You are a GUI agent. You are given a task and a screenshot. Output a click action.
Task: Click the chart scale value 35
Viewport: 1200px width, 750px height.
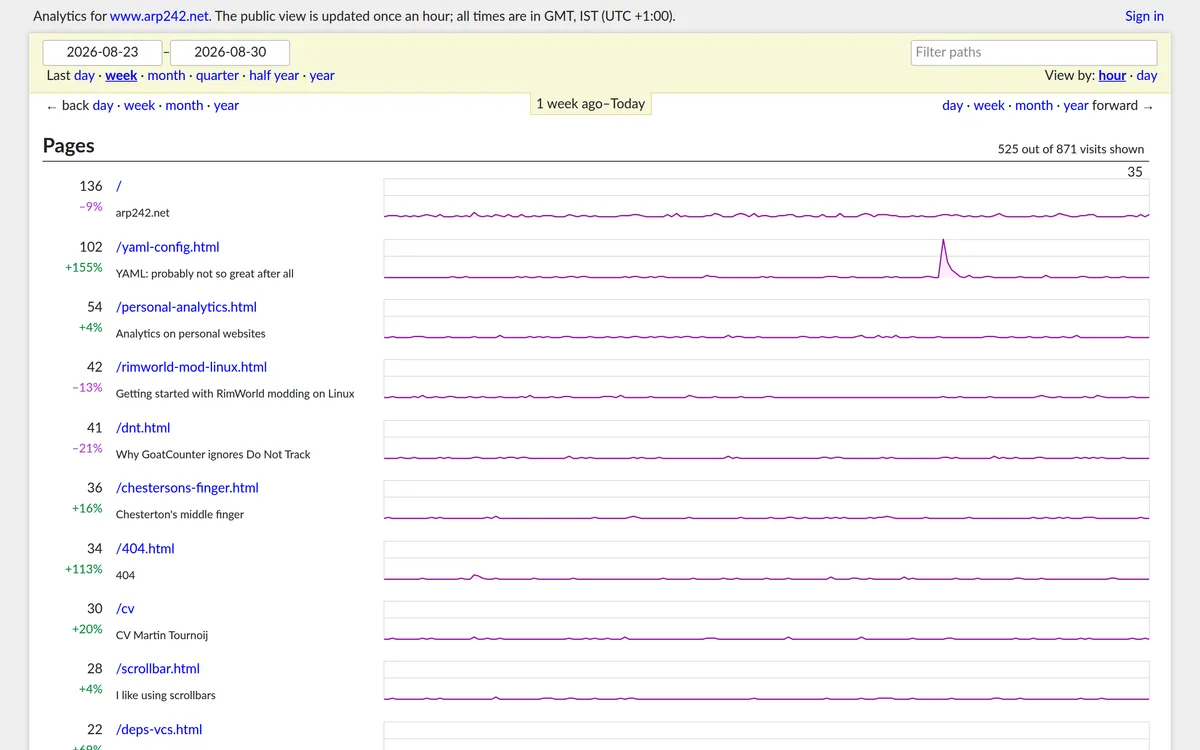pyautogui.click(x=1135, y=171)
